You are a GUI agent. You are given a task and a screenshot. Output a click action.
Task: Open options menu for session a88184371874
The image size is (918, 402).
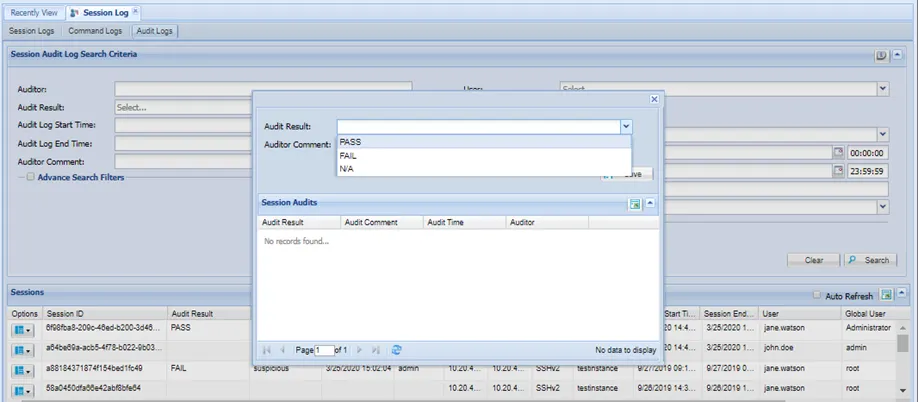[21, 371]
